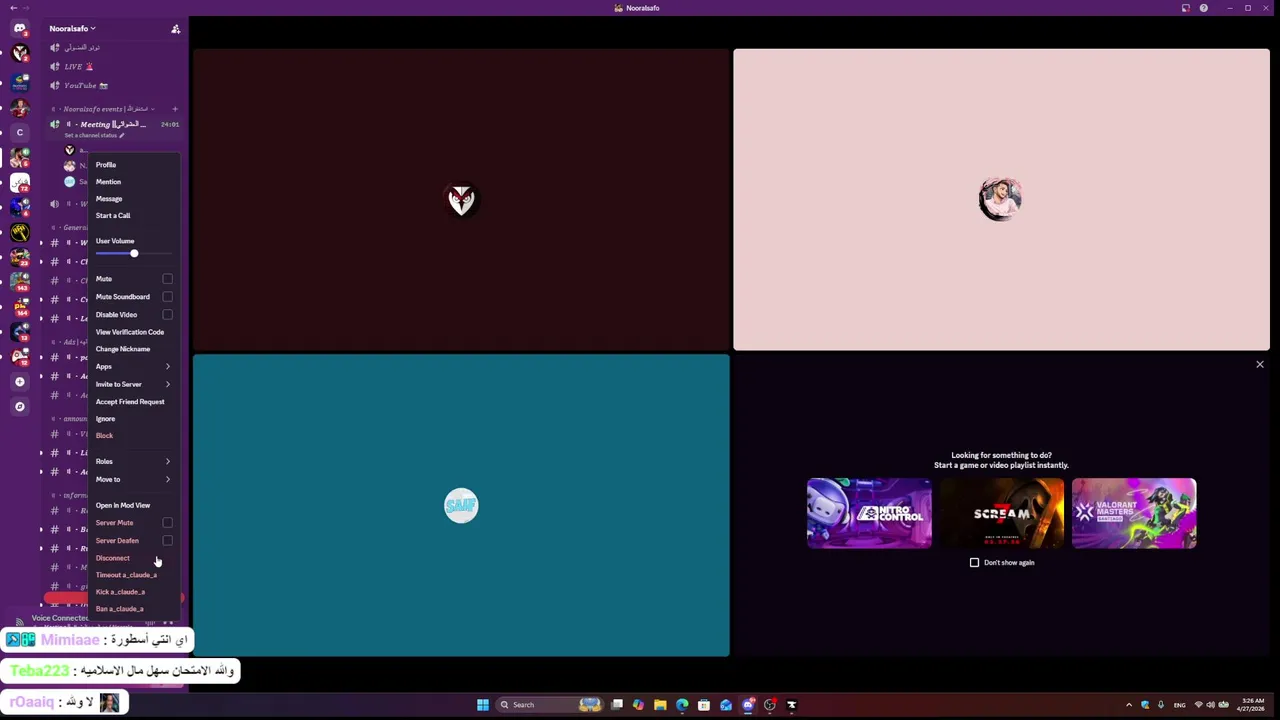Click the Meeting voice channel
1280x720 pixels.
click(113, 125)
